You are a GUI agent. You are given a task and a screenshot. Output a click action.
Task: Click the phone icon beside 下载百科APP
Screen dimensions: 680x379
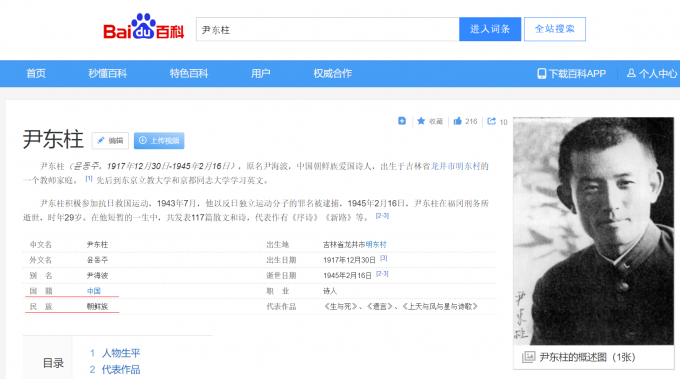coord(542,74)
